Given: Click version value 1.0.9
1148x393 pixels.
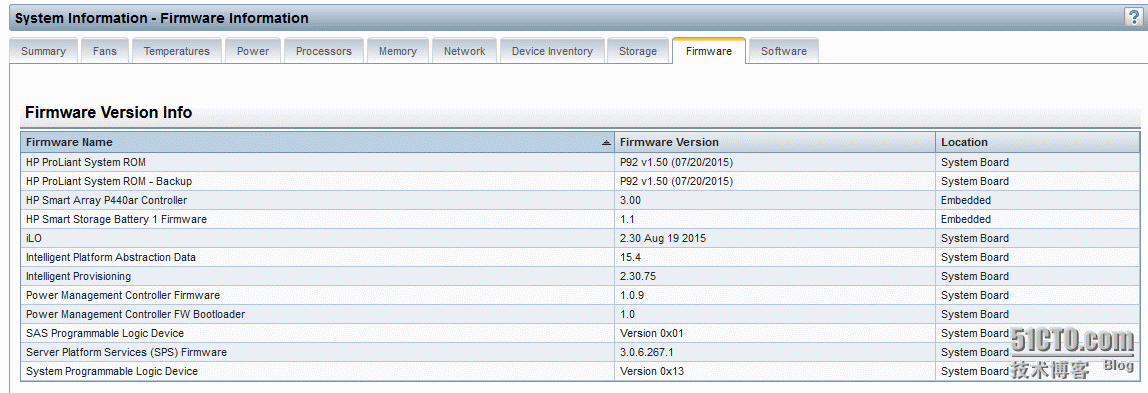Looking at the screenshot, I should [633, 295].
